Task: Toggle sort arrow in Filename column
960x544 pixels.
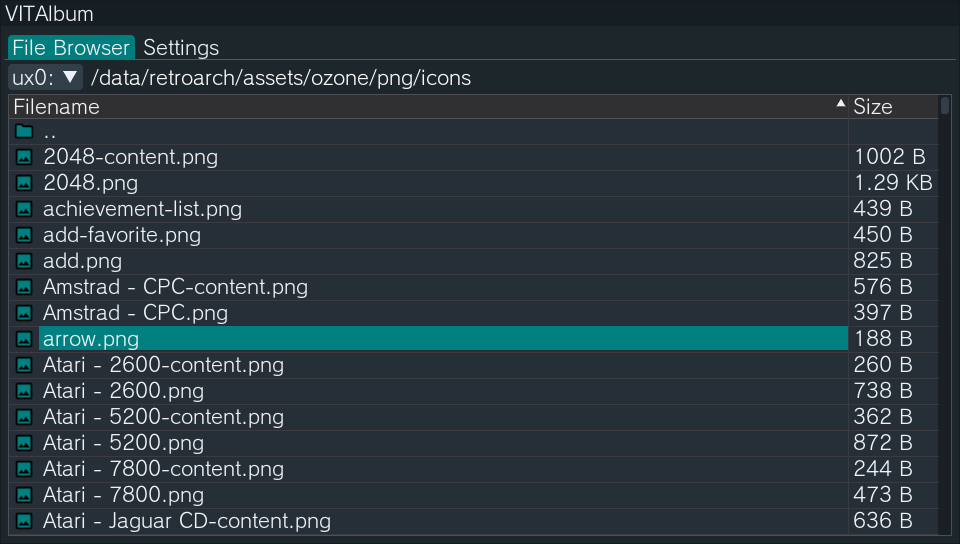Action: click(840, 105)
